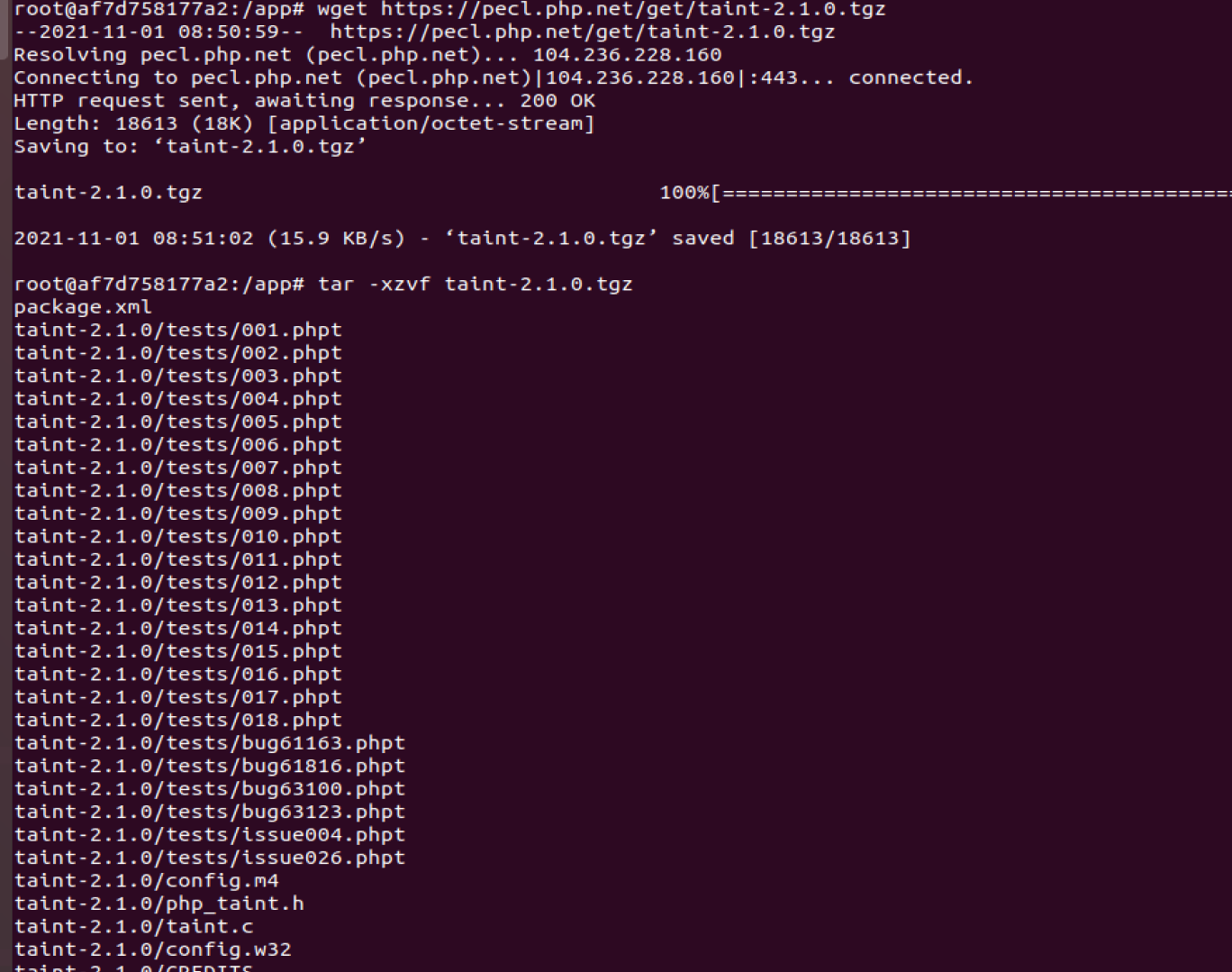Viewport: 1232px width, 972px height.
Task: Click the tests/bug61163.phpt entry
Action: tap(210, 743)
